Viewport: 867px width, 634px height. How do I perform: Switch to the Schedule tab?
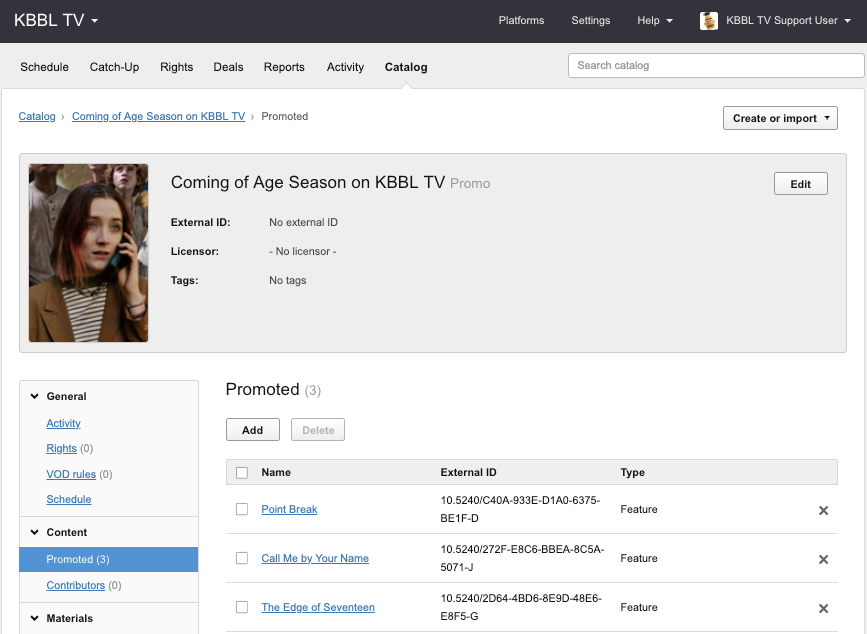coord(45,67)
